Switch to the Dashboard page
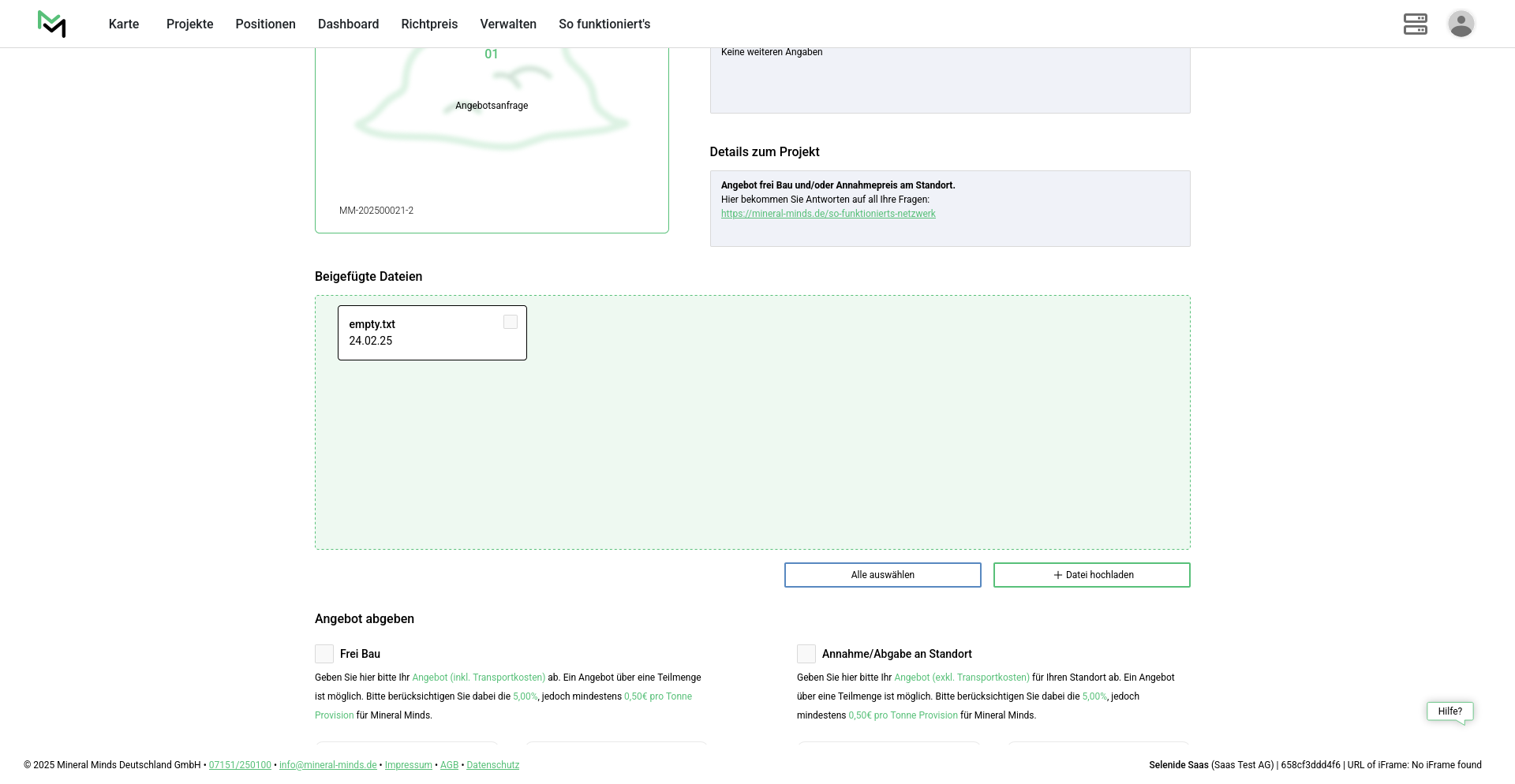The width and height of the screenshot is (1515, 784). [x=348, y=24]
